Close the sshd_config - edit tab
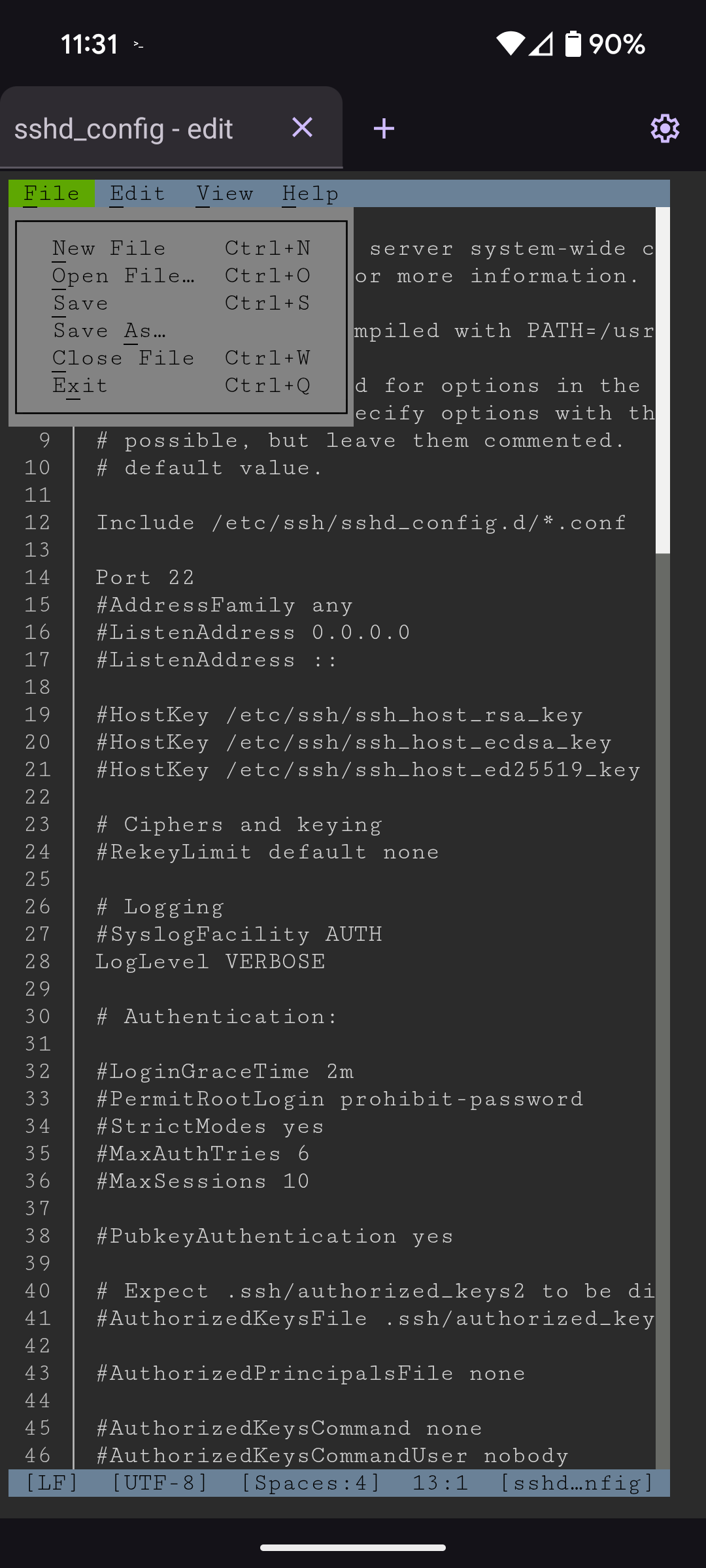This screenshot has width=706, height=1568. click(x=302, y=127)
